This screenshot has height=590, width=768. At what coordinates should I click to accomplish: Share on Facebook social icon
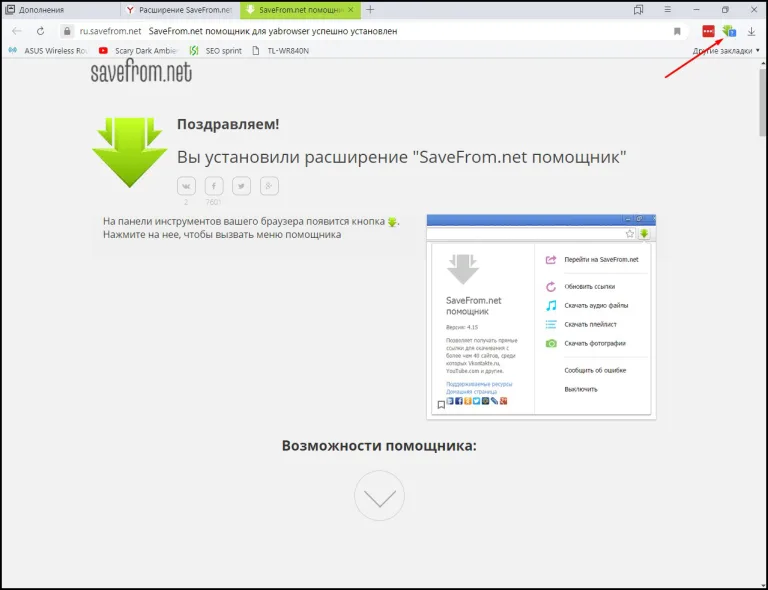pyautogui.click(x=214, y=186)
